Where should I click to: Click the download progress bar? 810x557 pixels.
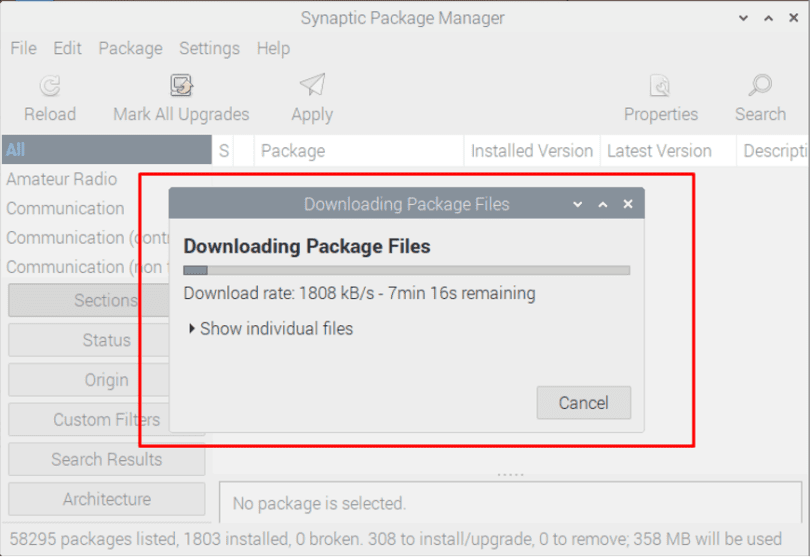(x=407, y=270)
